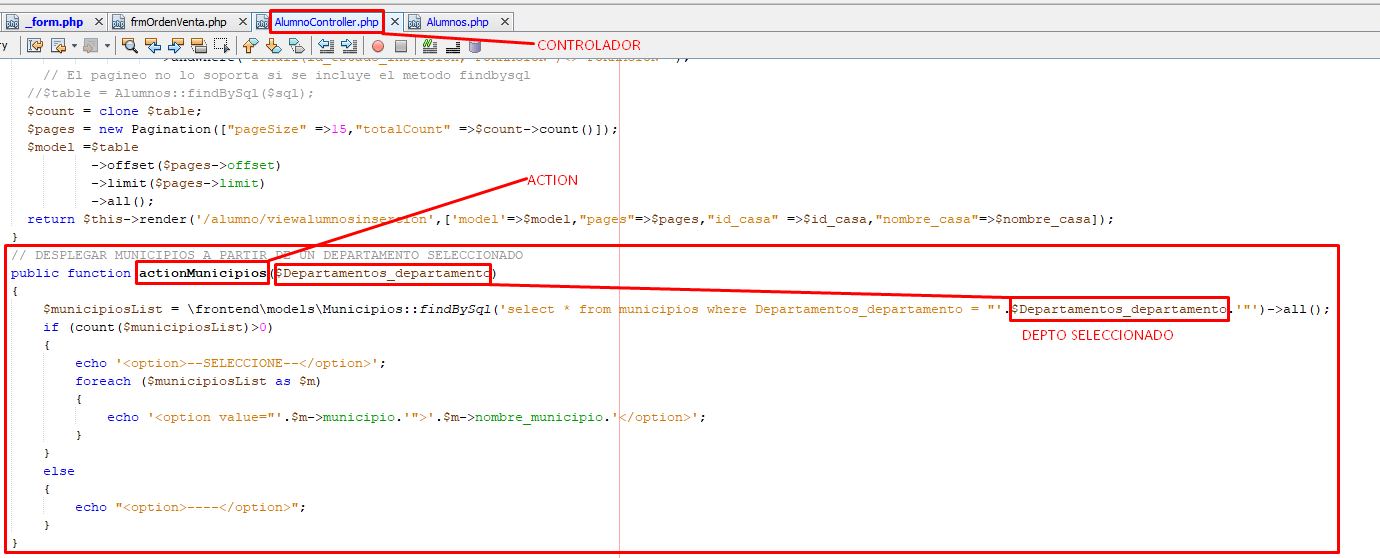Viewport: 1380px width, 558px height.
Task: Switch to the frmOrdenVenta.php tab
Action: click(178, 21)
